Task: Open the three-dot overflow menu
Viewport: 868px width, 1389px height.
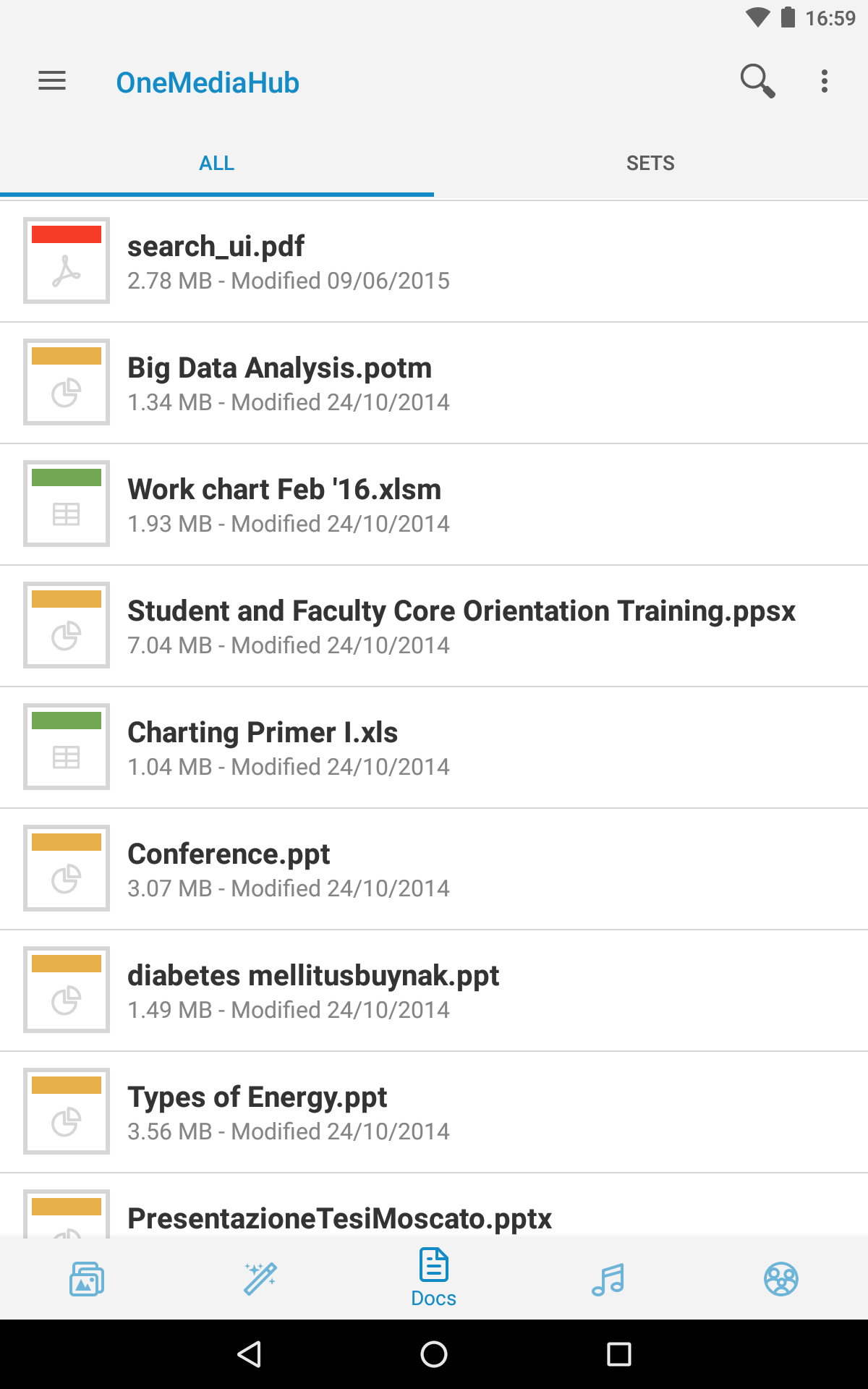Action: click(825, 81)
